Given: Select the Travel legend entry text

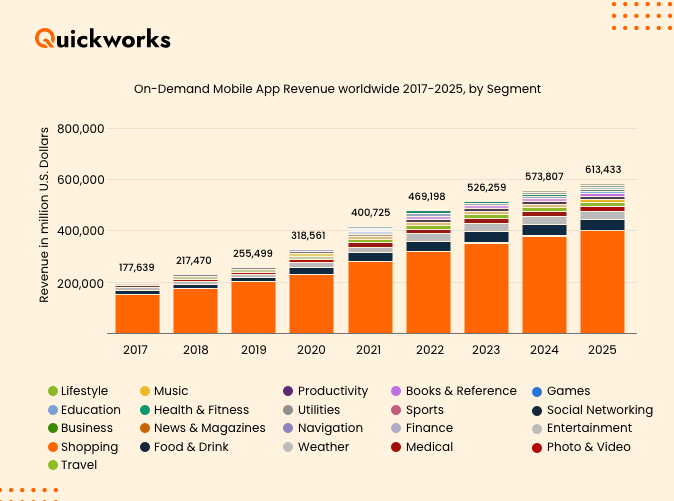Looking at the screenshot, I should click(x=79, y=465).
